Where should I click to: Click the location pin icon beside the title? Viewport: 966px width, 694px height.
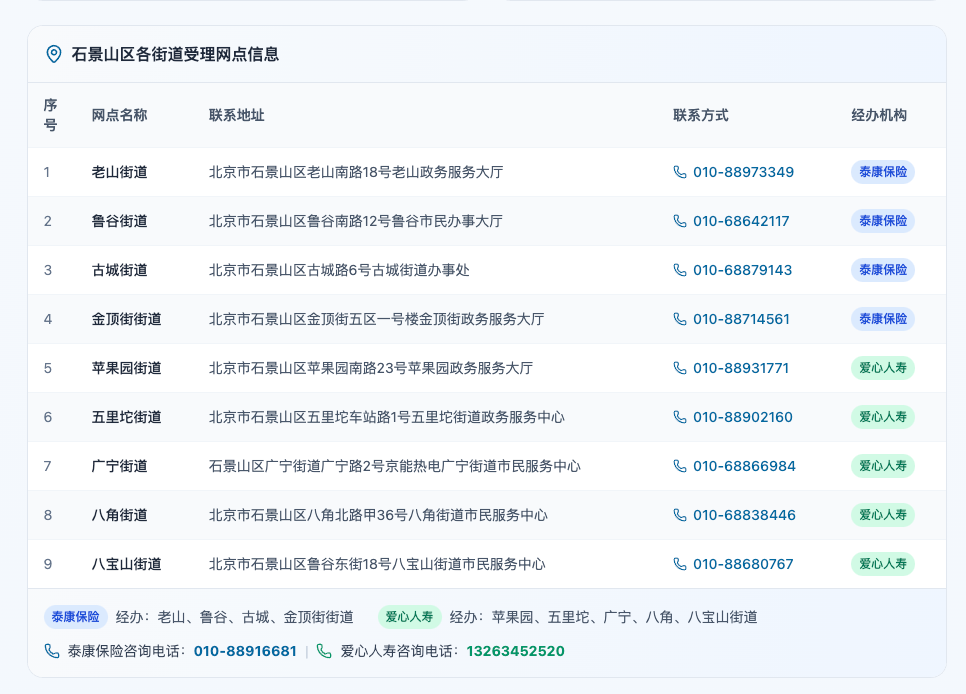[x=54, y=54]
